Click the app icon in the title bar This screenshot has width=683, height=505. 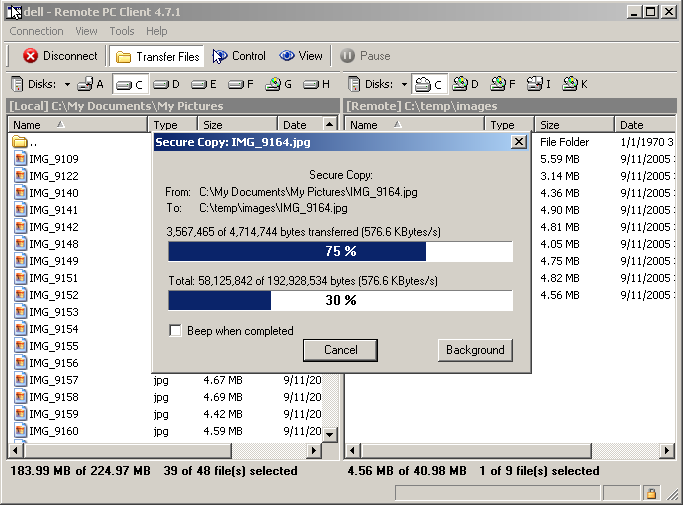pyautogui.click(x=14, y=12)
